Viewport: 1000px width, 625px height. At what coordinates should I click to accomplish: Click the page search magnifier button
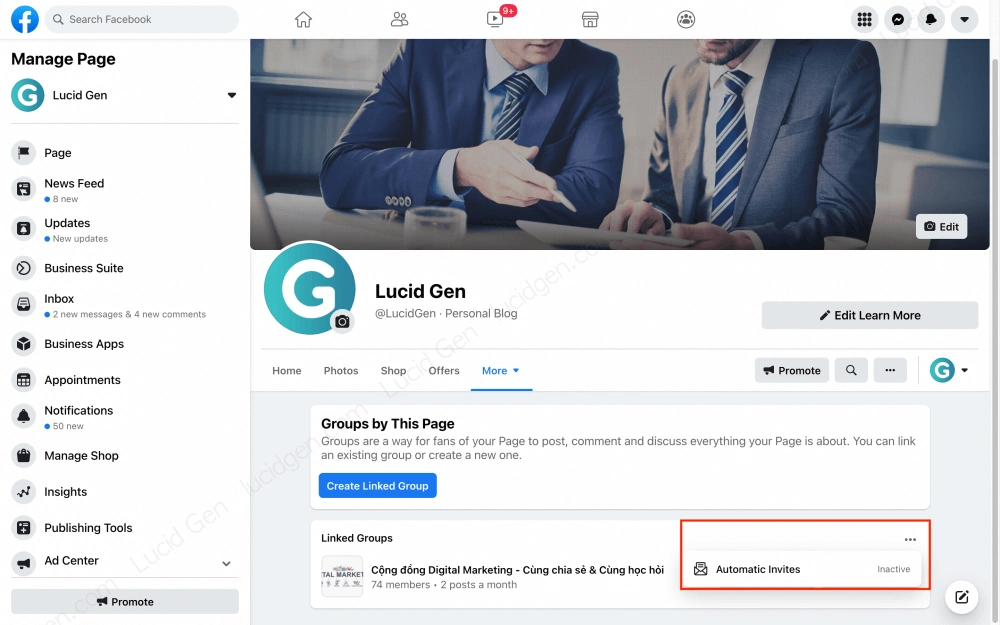point(851,370)
